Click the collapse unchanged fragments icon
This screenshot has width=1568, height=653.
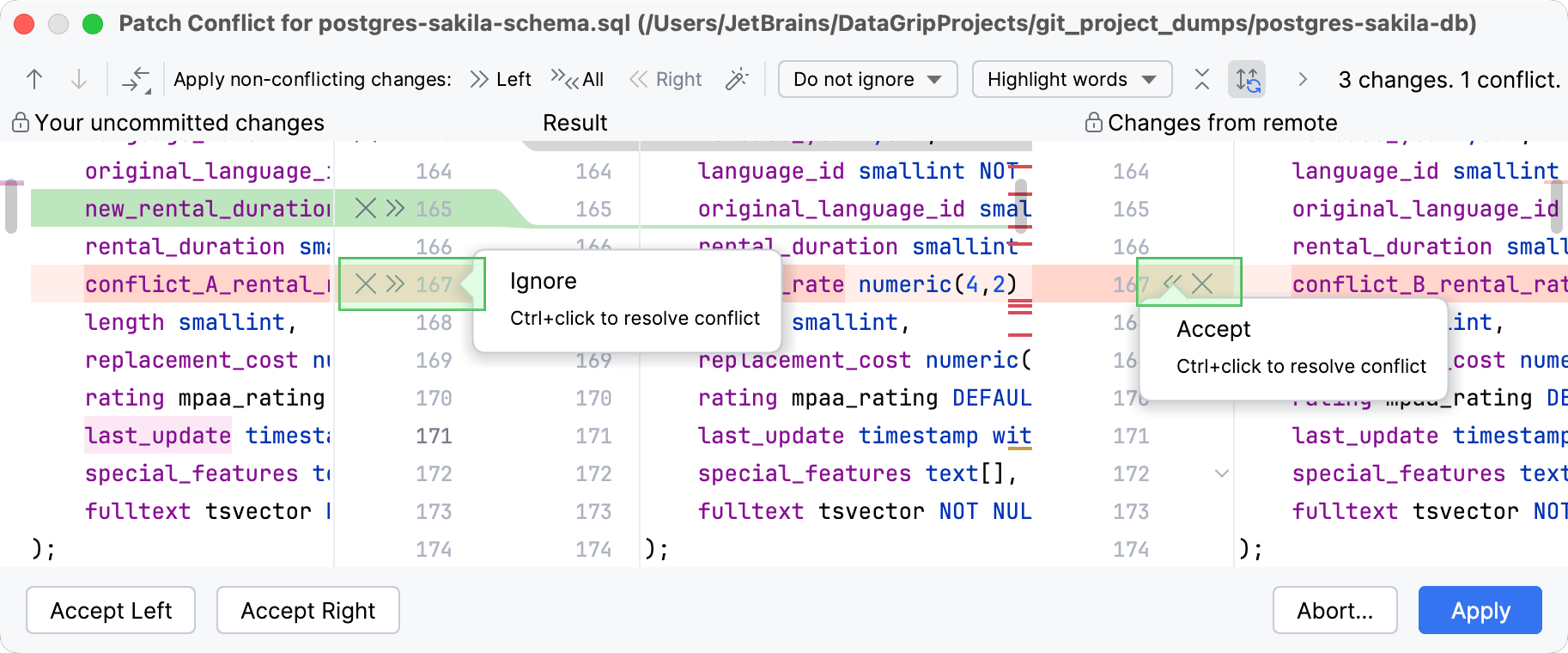[1202, 80]
